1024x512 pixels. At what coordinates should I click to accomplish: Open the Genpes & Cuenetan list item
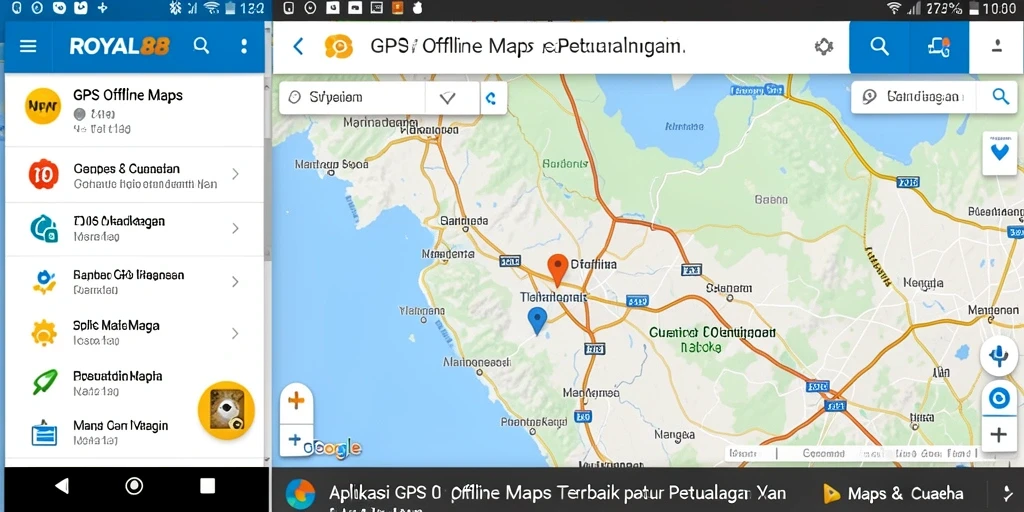pos(134,175)
